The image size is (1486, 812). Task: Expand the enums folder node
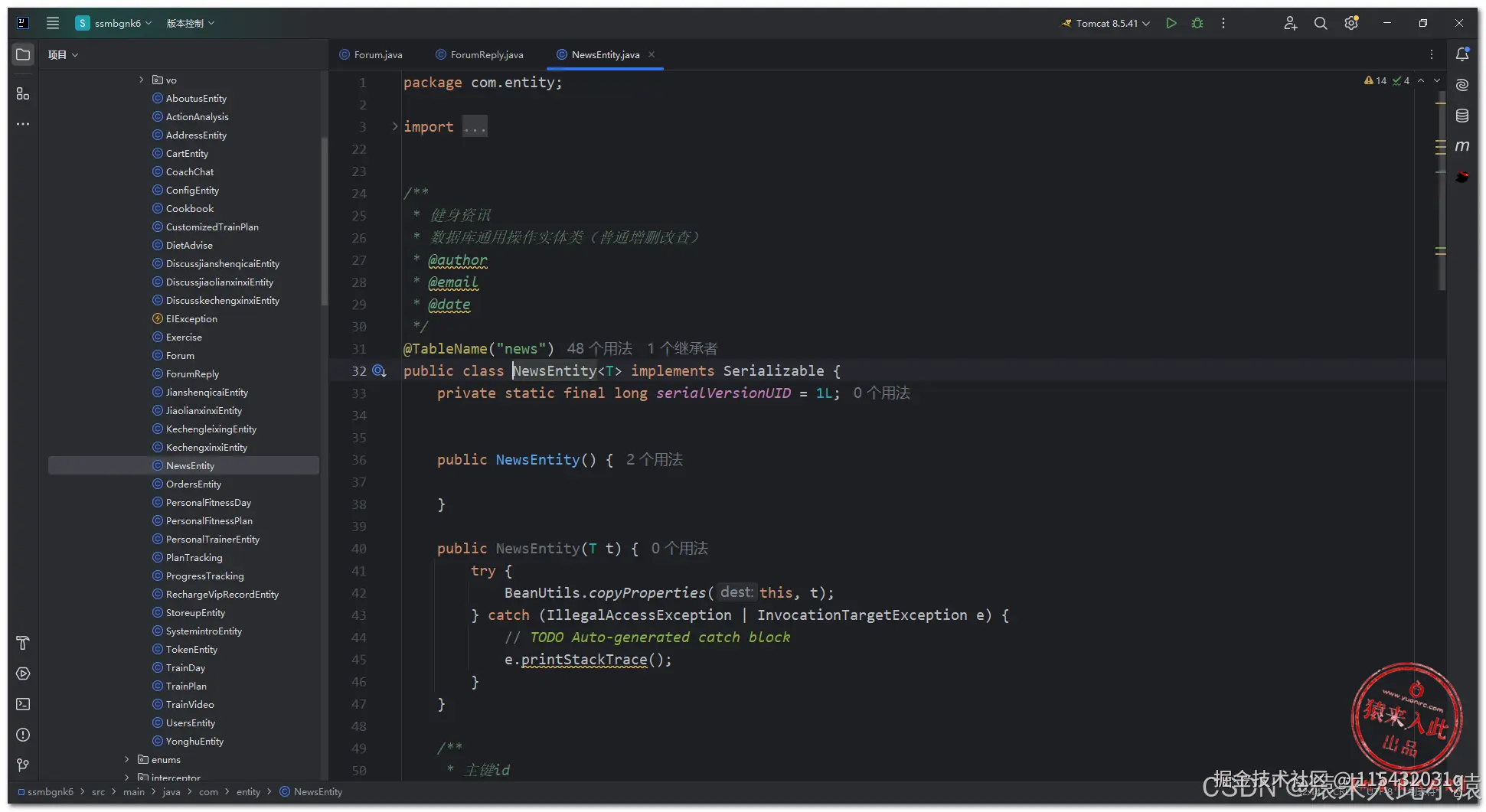(127, 759)
